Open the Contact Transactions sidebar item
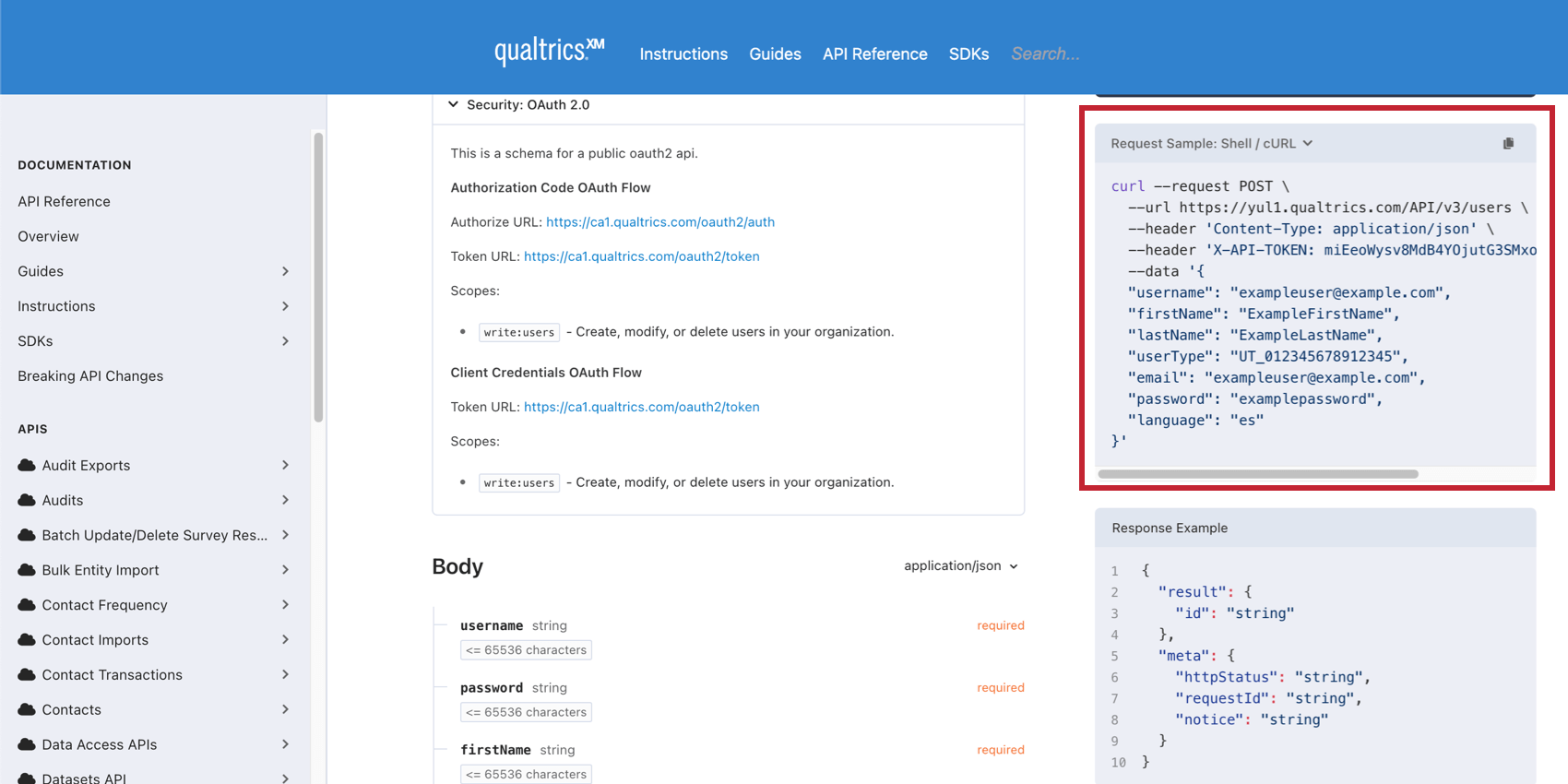This screenshot has height=784, width=1568. [x=112, y=675]
